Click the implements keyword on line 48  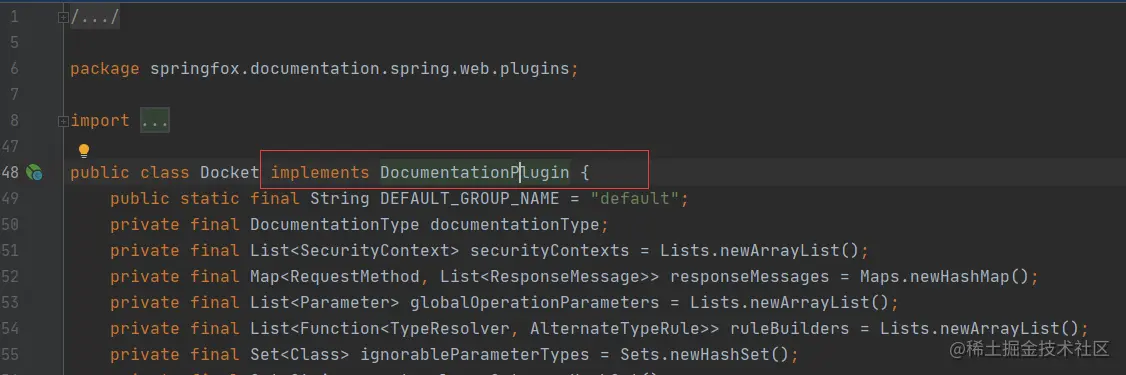320,172
